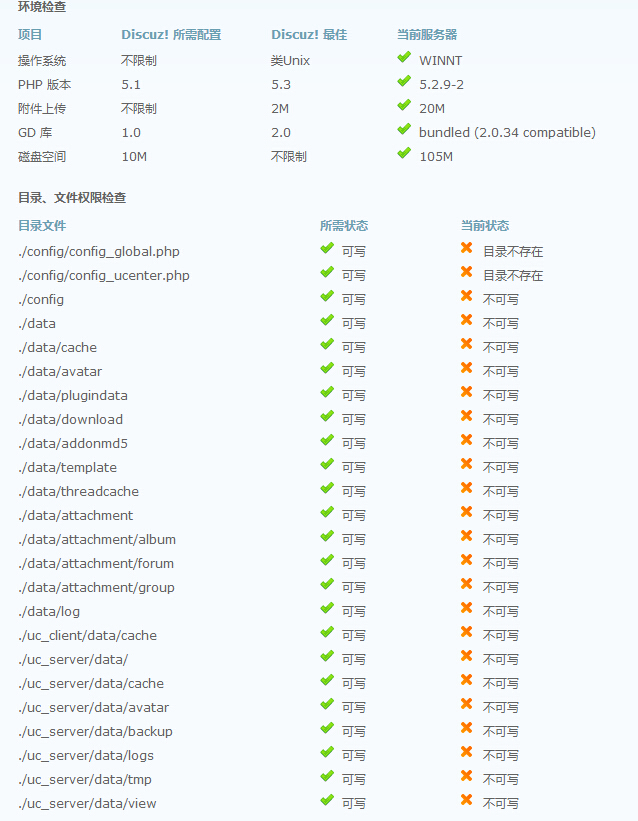Click green check in ./uc_server/data/cache row

(327, 680)
